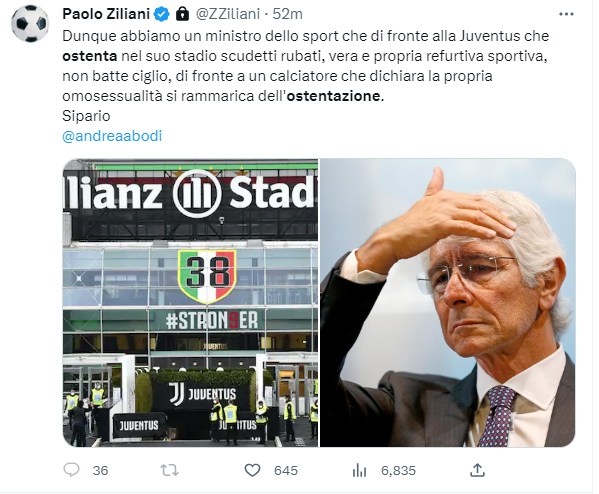Open Paolo Ziliani's profile name link

106,14
